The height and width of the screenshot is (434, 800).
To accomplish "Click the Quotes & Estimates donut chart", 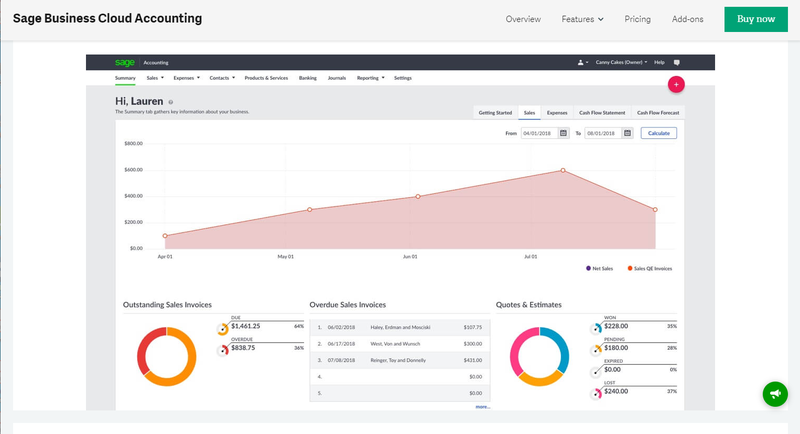I will point(539,356).
